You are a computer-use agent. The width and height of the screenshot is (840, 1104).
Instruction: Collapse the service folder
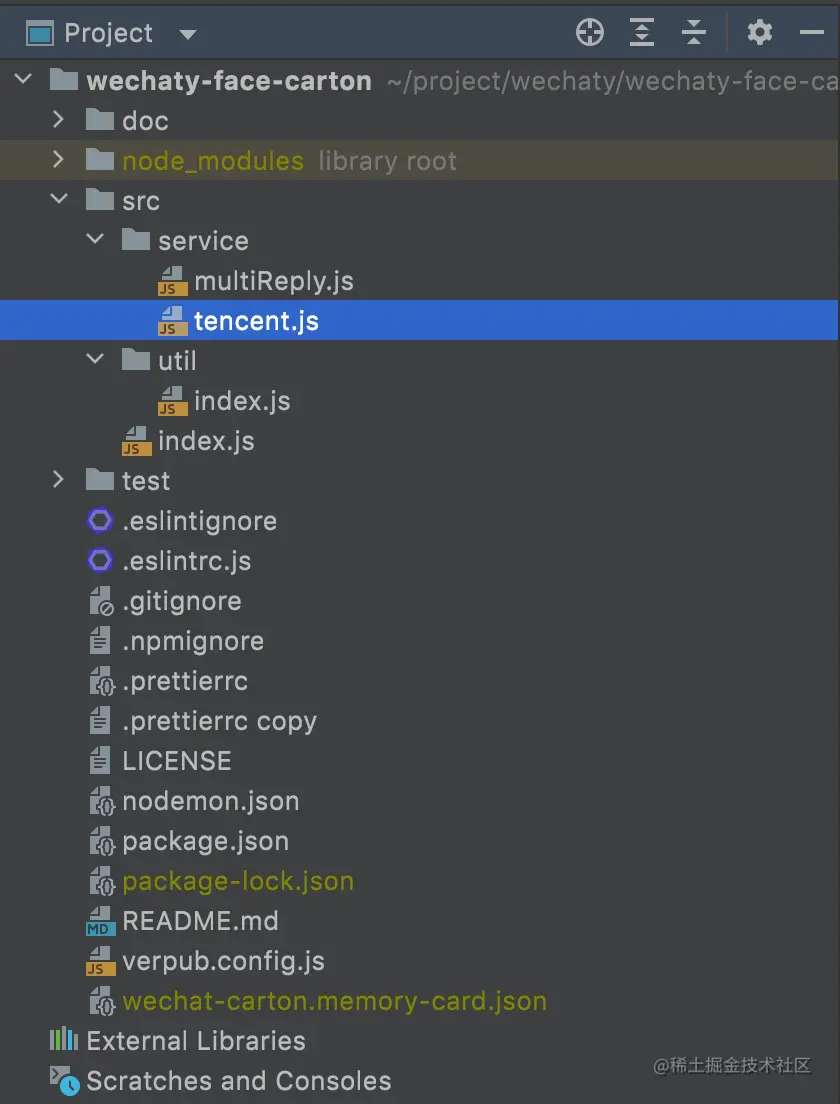coord(95,240)
